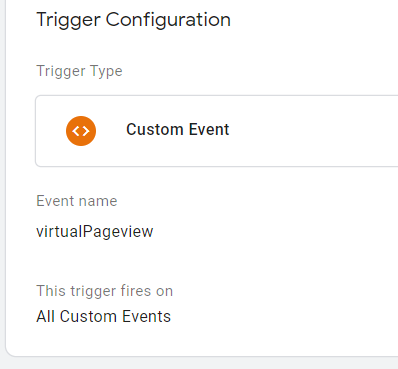Click blank space right of Custom Event text

(313, 131)
